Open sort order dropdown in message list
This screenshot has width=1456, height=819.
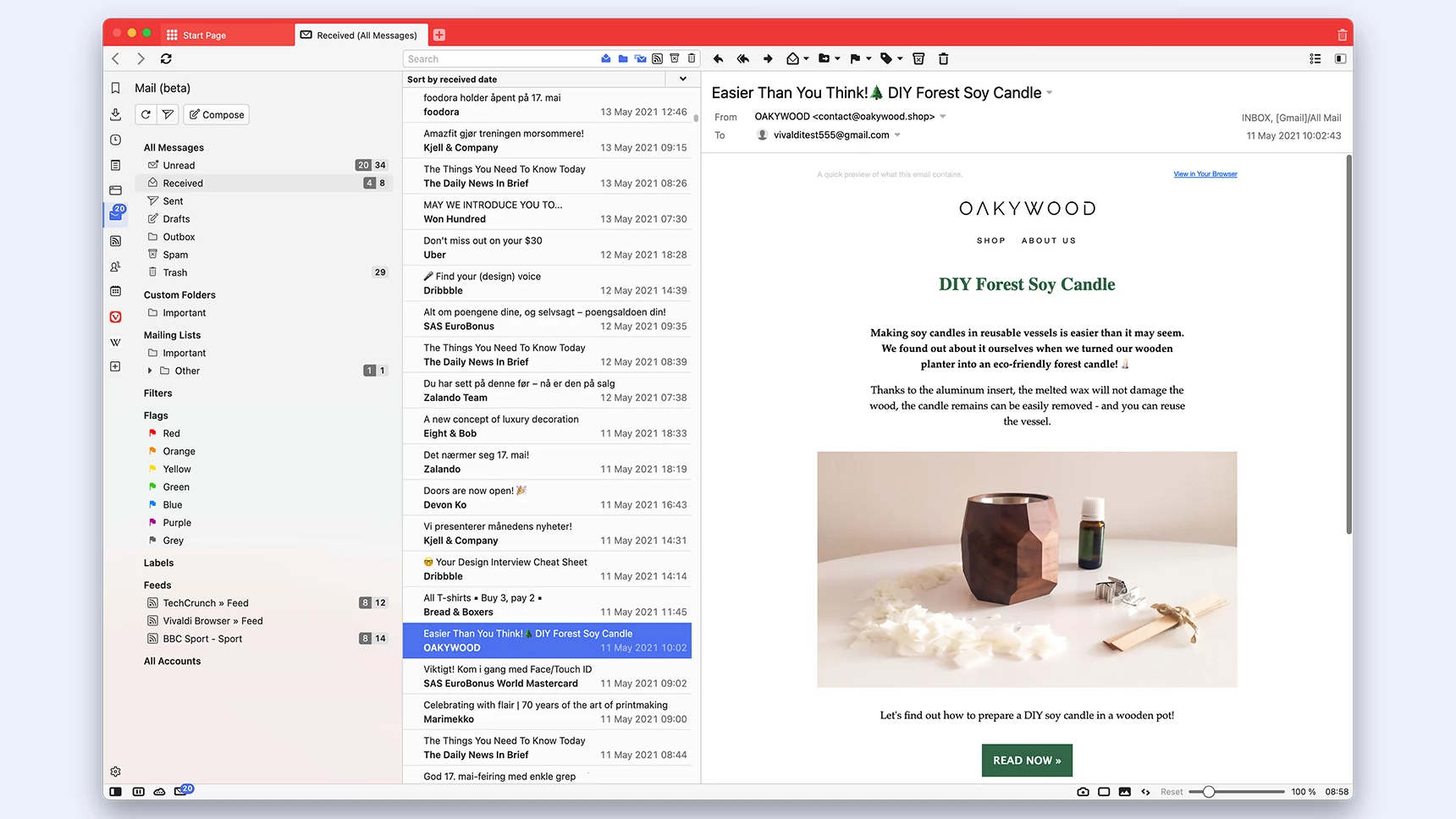pyautogui.click(x=683, y=79)
